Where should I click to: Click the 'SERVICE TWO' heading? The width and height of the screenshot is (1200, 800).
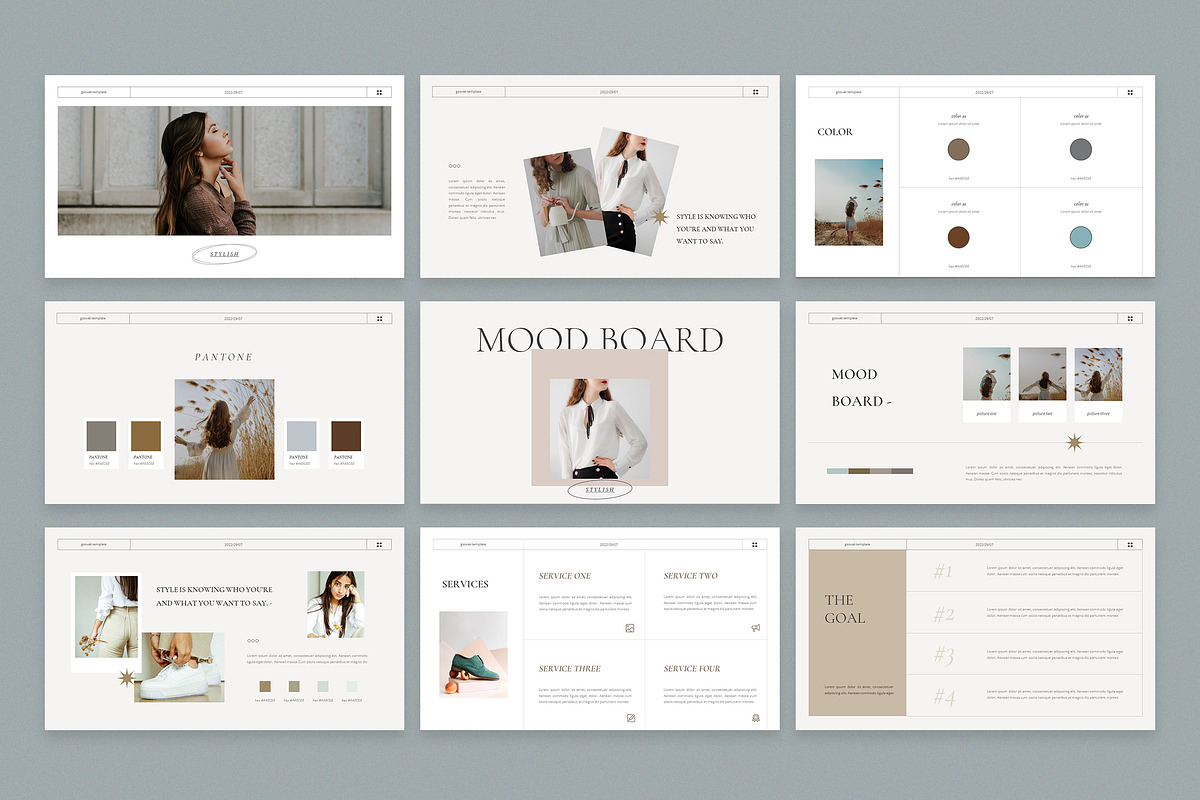pyautogui.click(x=691, y=576)
